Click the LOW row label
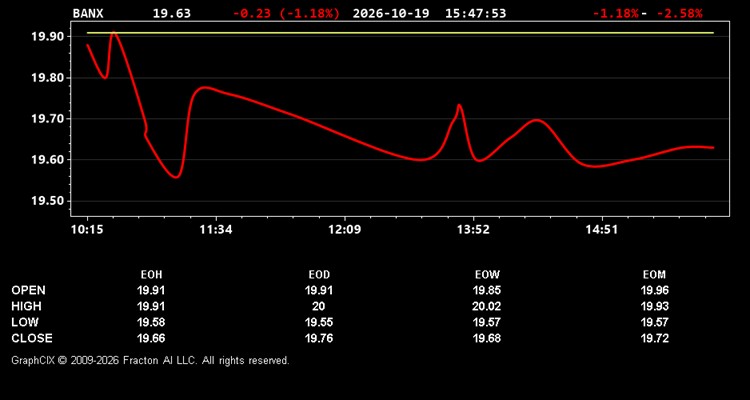750x400 pixels. coord(25,322)
